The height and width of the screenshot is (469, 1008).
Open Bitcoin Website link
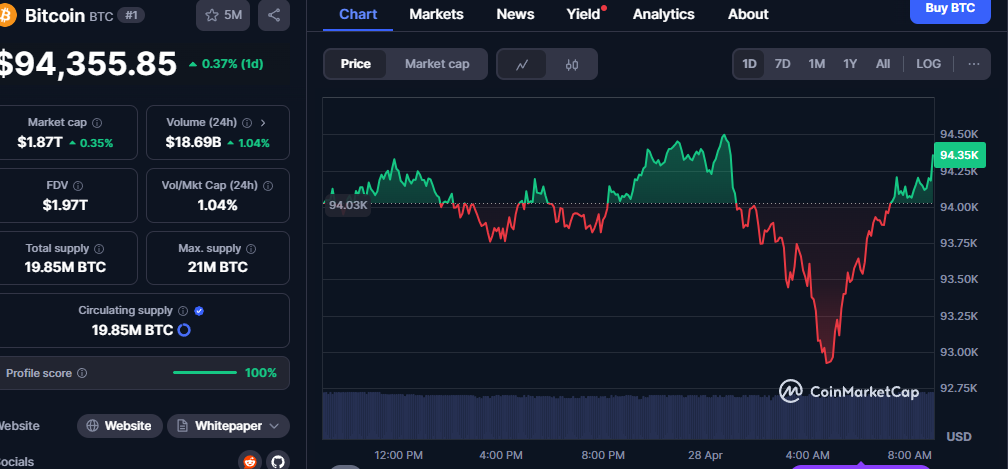(120, 426)
